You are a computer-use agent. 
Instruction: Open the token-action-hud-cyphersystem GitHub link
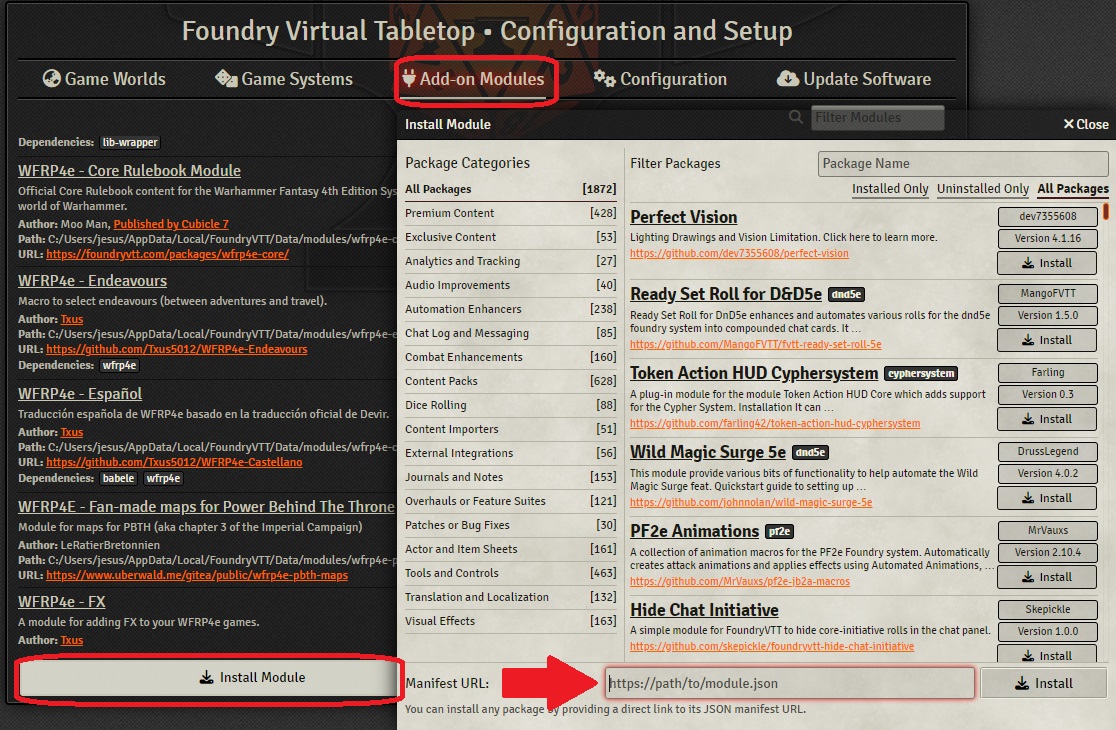774,423
